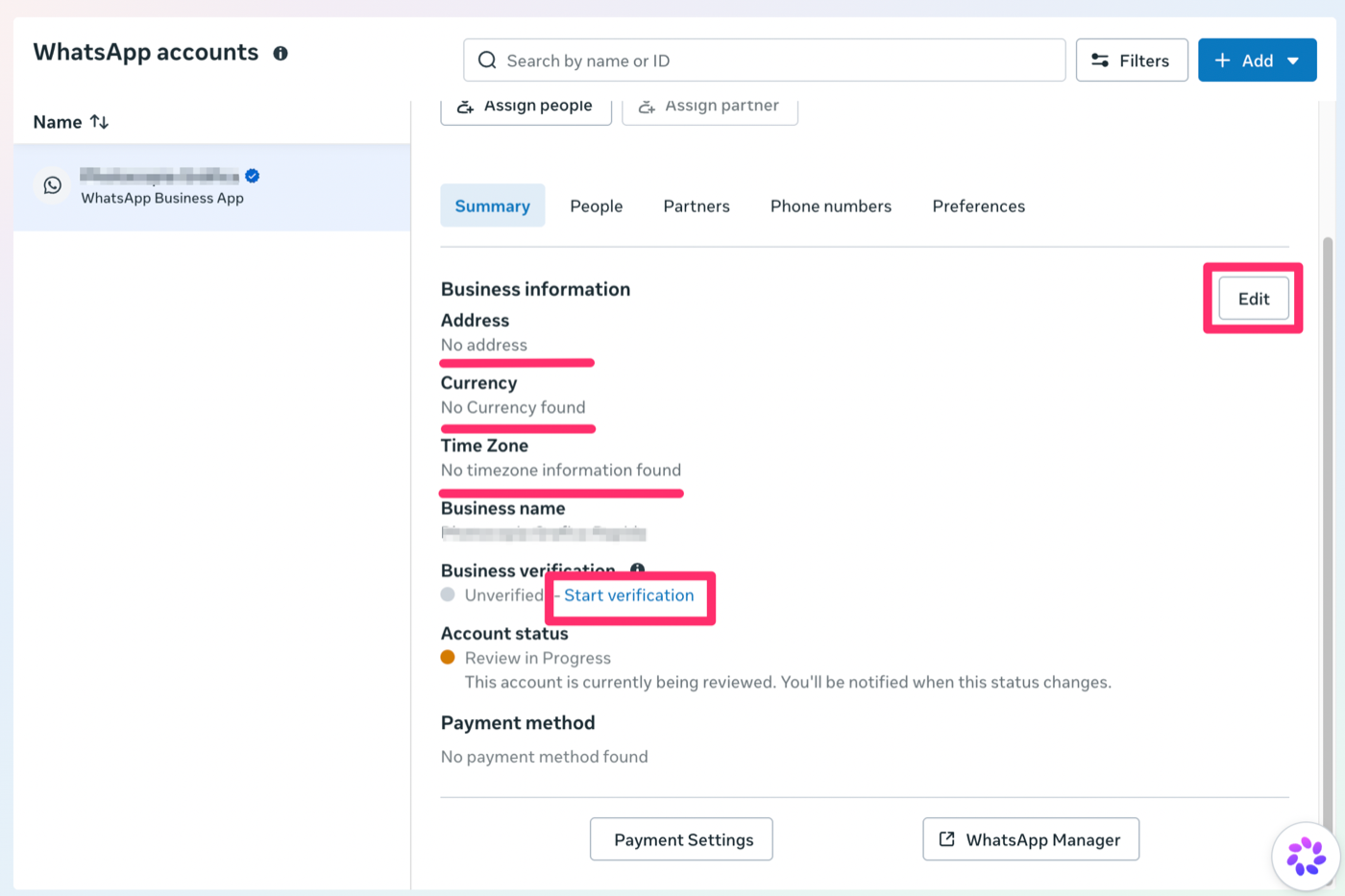Go to the Preferences tab

point(979,206)
